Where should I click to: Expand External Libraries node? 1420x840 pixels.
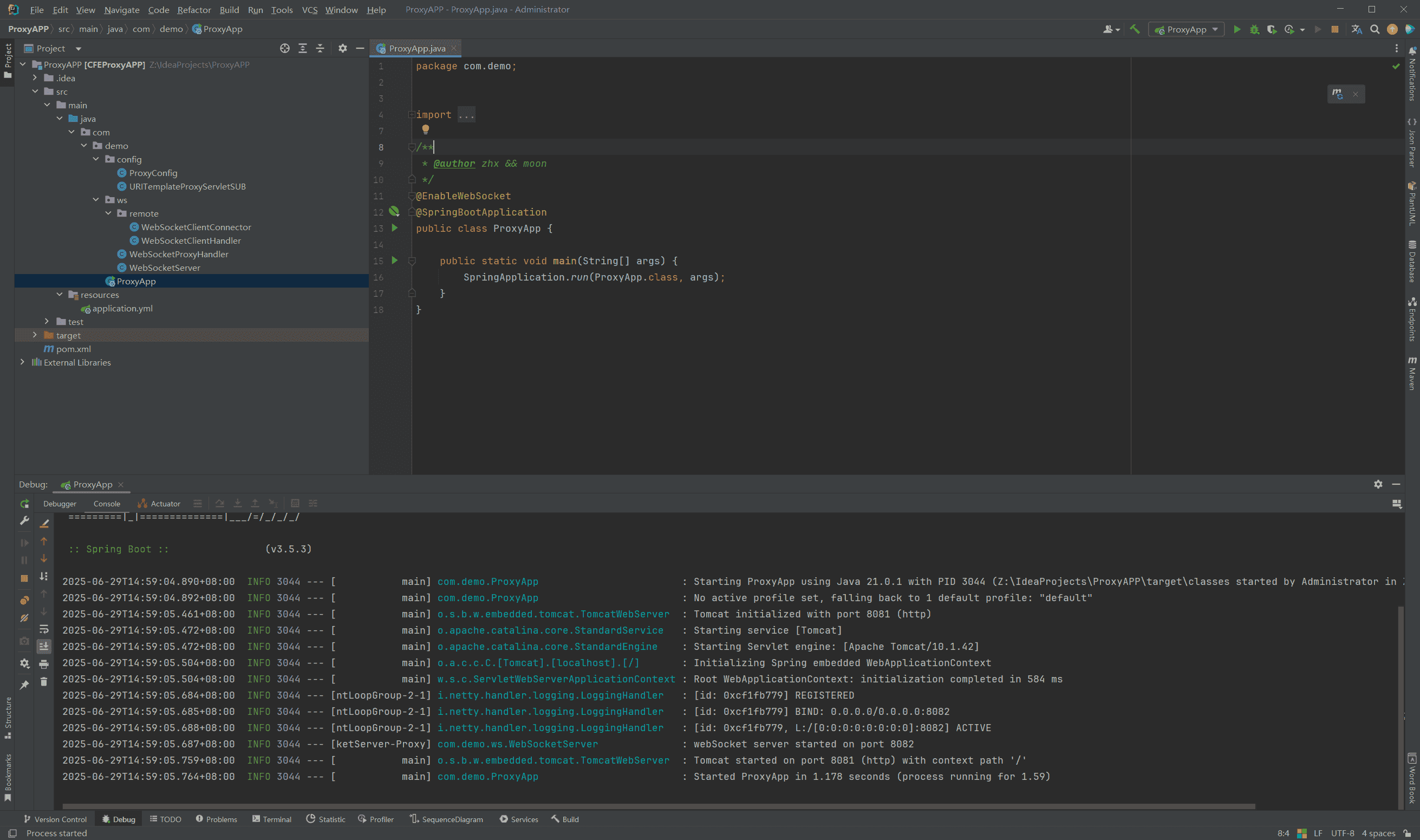(x=23, y=362)
